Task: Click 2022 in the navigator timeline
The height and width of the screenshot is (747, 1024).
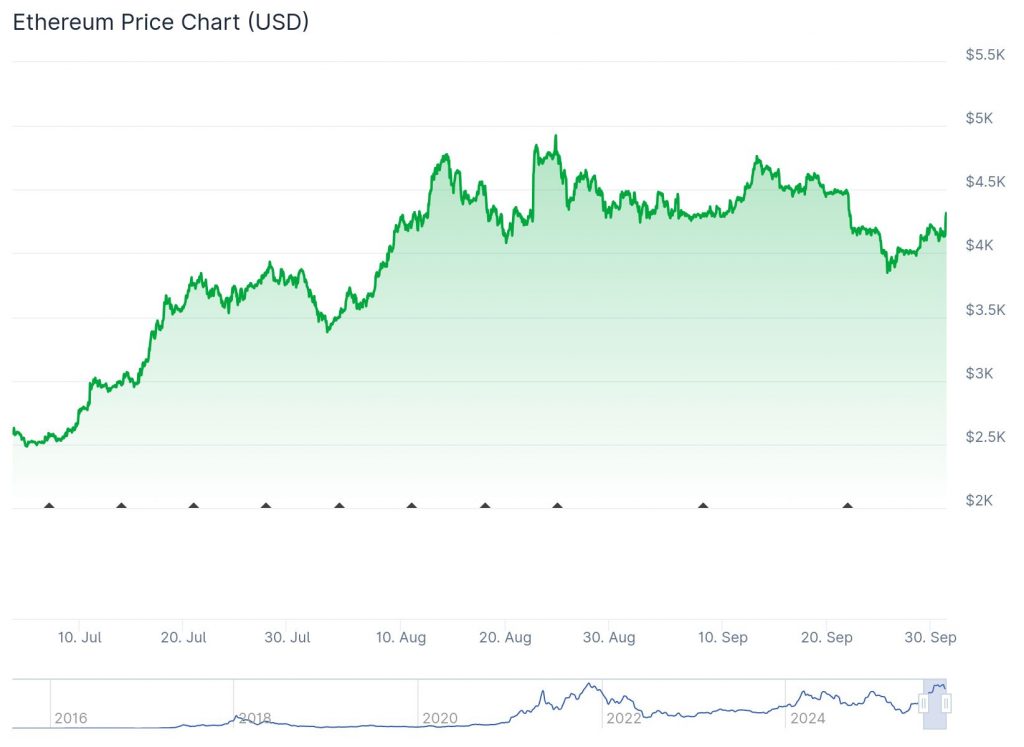Action: click(624, 718)
